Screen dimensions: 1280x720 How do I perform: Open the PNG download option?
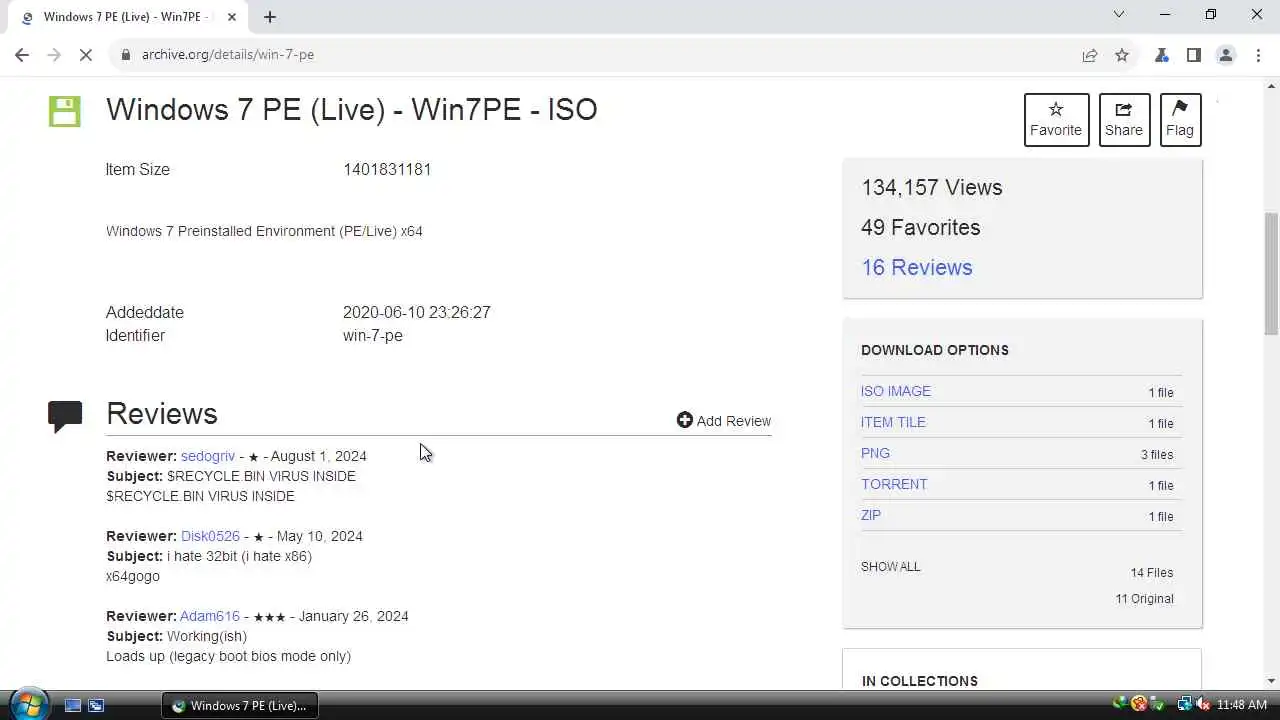pos(875,453)
